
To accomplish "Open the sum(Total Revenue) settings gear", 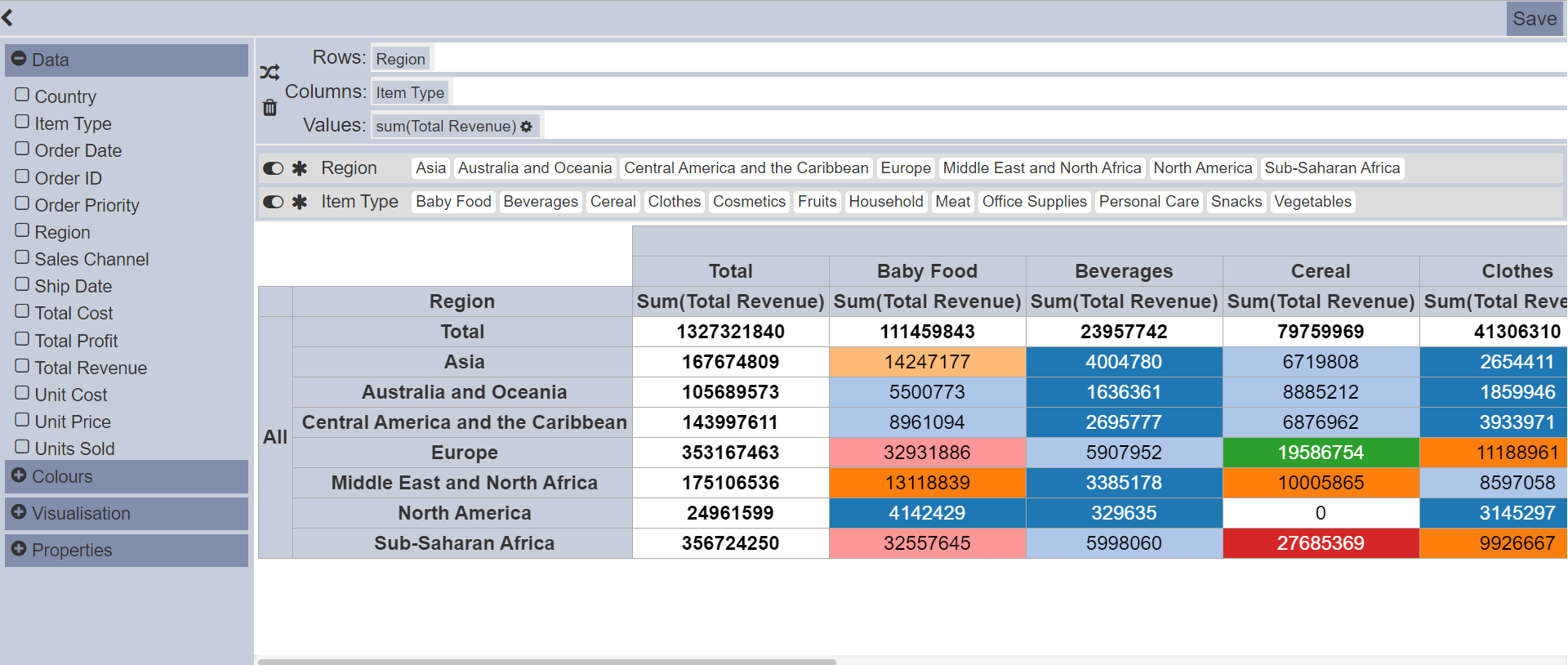I will click(x=526, y=127).
